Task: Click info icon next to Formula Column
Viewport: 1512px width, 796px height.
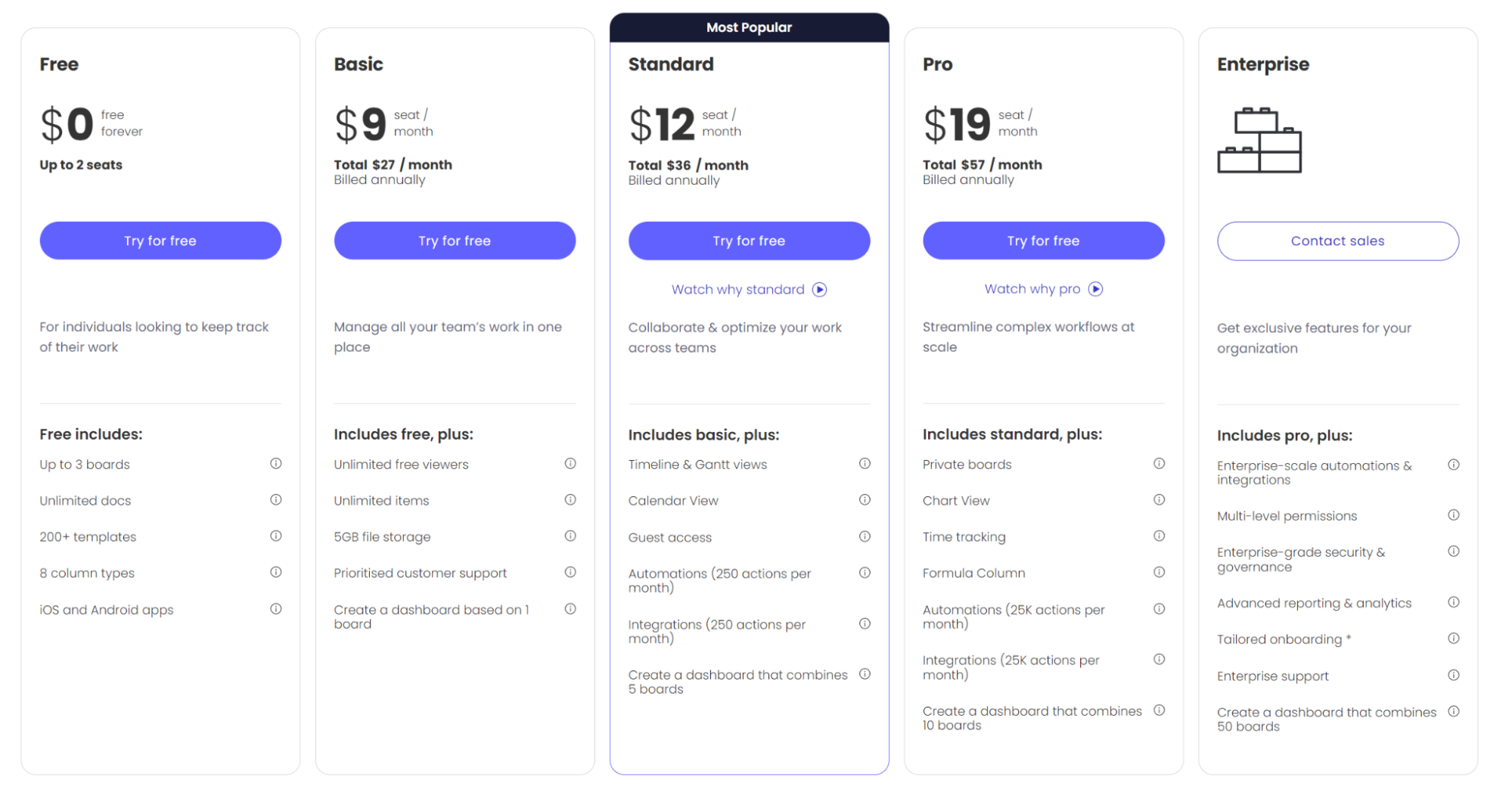Action: [x=1159, y=573]
